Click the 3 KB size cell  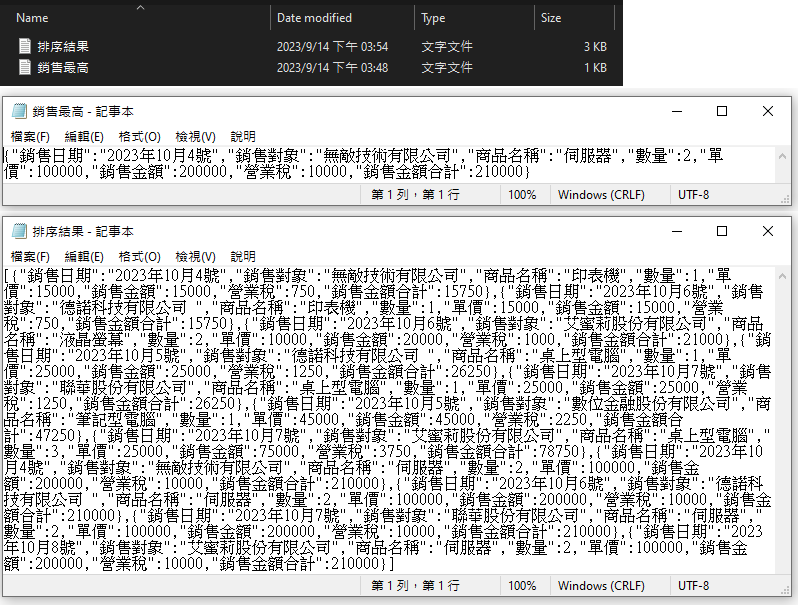(x=595, y=47)
